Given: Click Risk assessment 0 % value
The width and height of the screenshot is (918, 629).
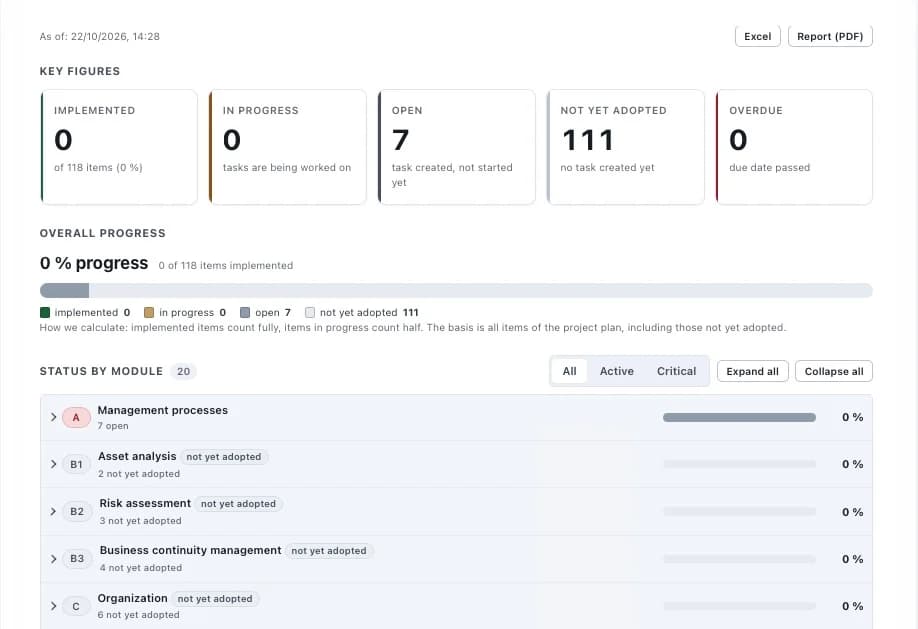Looking at the screenshot, I should pyautogui.click(x=852, y=512).
